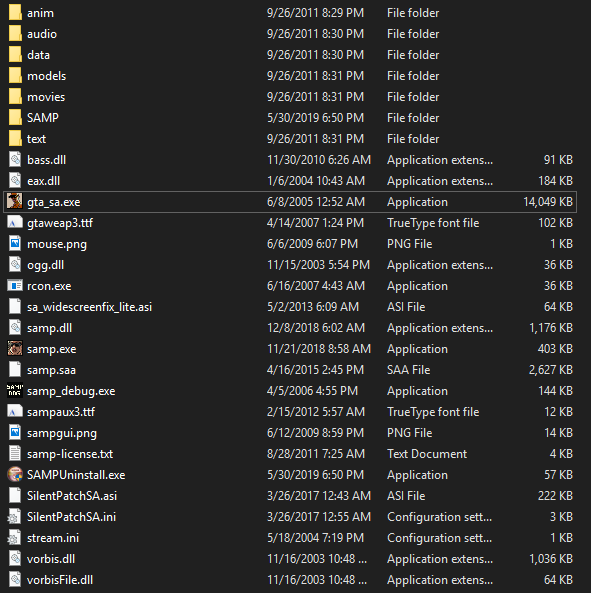
Task: Click the date 6/8/2005 12:52 AM
Action: point(316,202)
